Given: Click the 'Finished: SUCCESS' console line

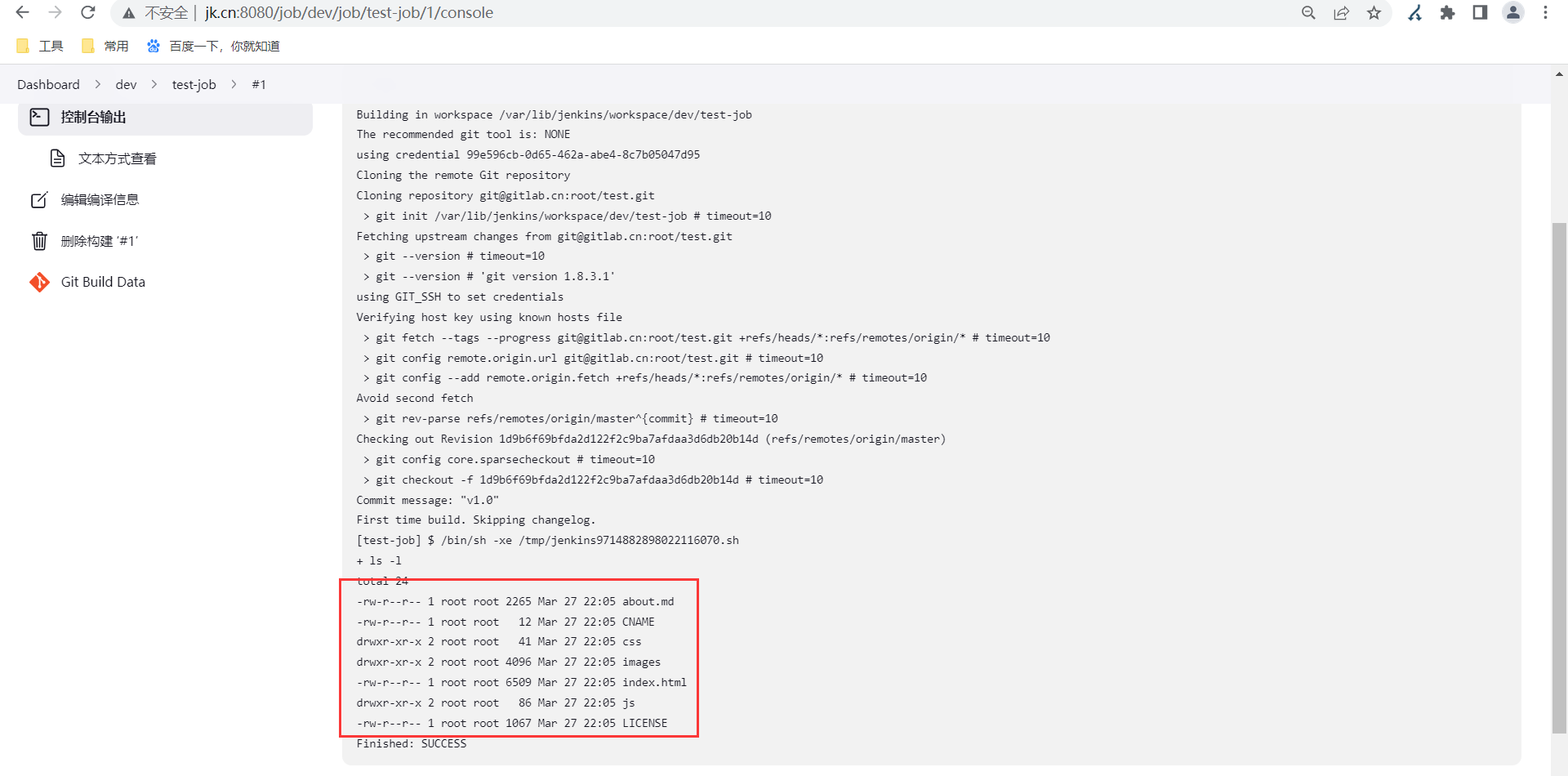Looking at the screenshot, I should (x=412, y=743).
